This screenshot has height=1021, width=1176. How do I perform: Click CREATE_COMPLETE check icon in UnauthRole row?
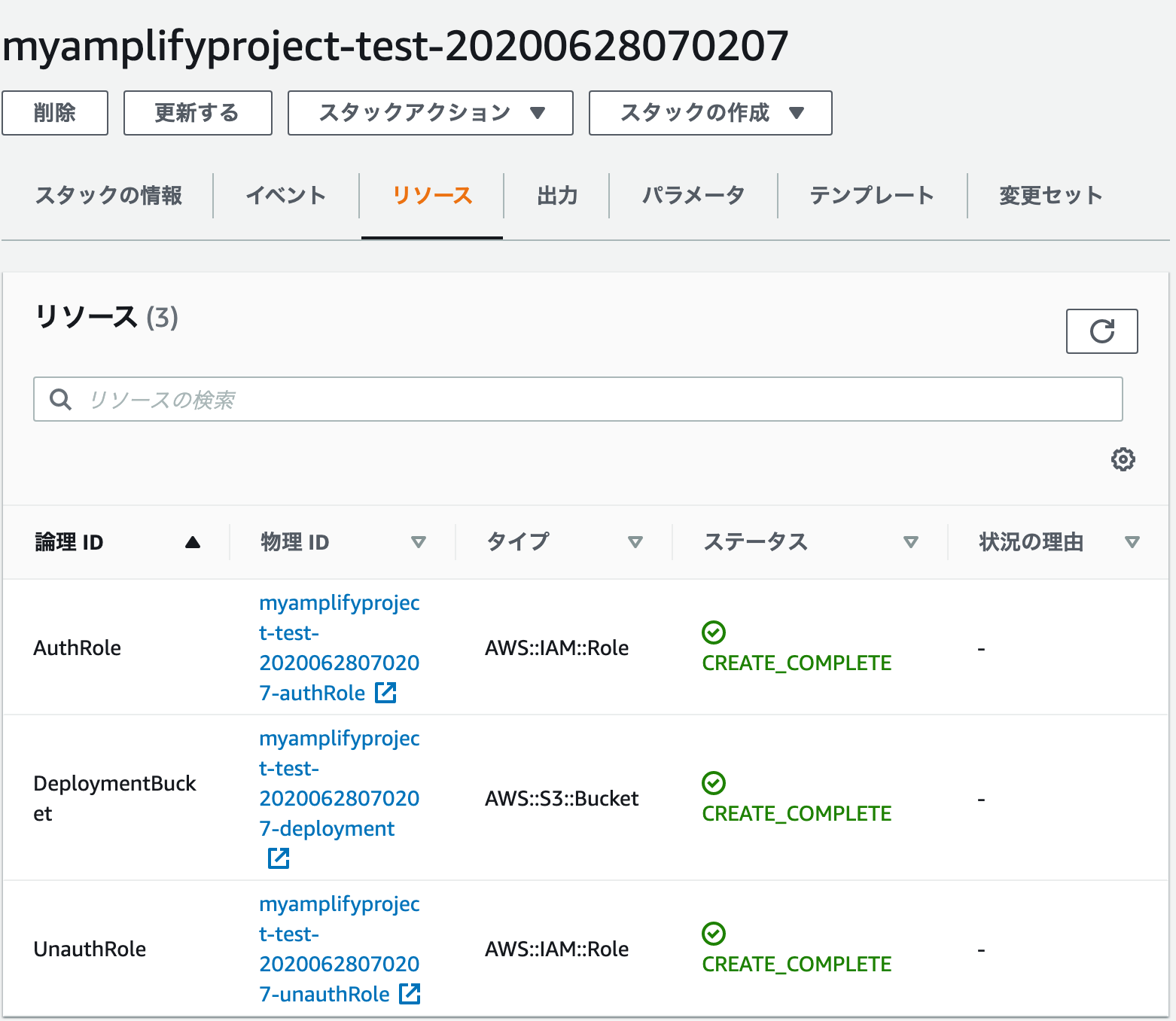coord(713,934)
